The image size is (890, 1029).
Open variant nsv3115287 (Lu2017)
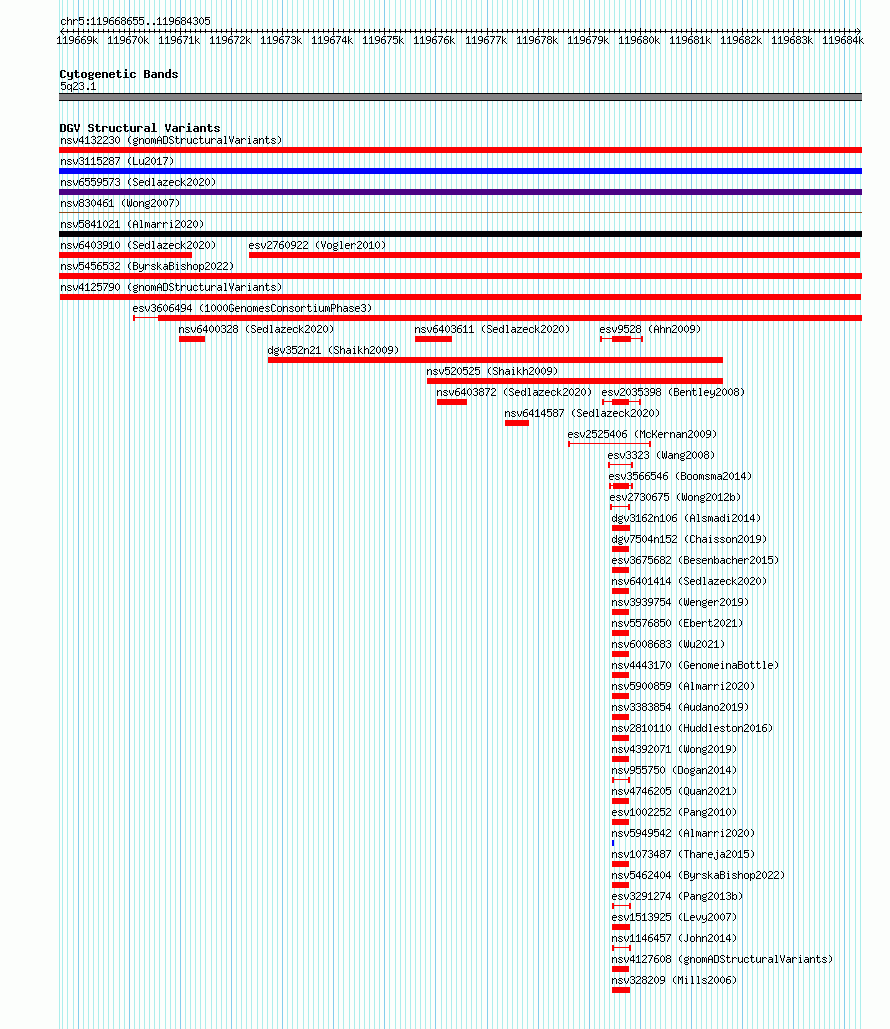(x=117, y=161)
